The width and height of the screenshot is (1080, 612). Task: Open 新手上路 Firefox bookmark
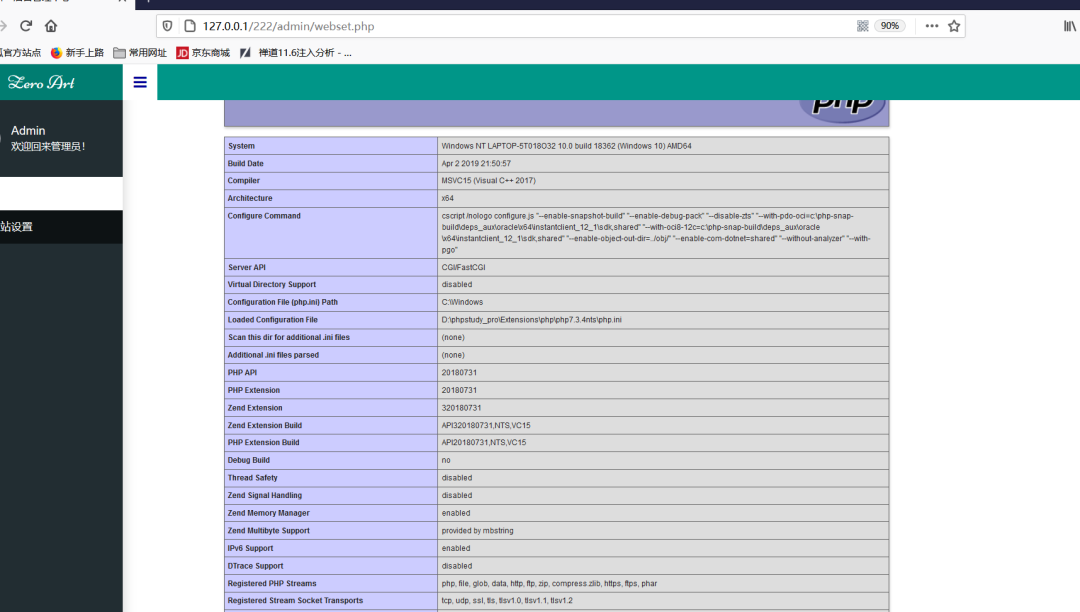pos(77,53)
